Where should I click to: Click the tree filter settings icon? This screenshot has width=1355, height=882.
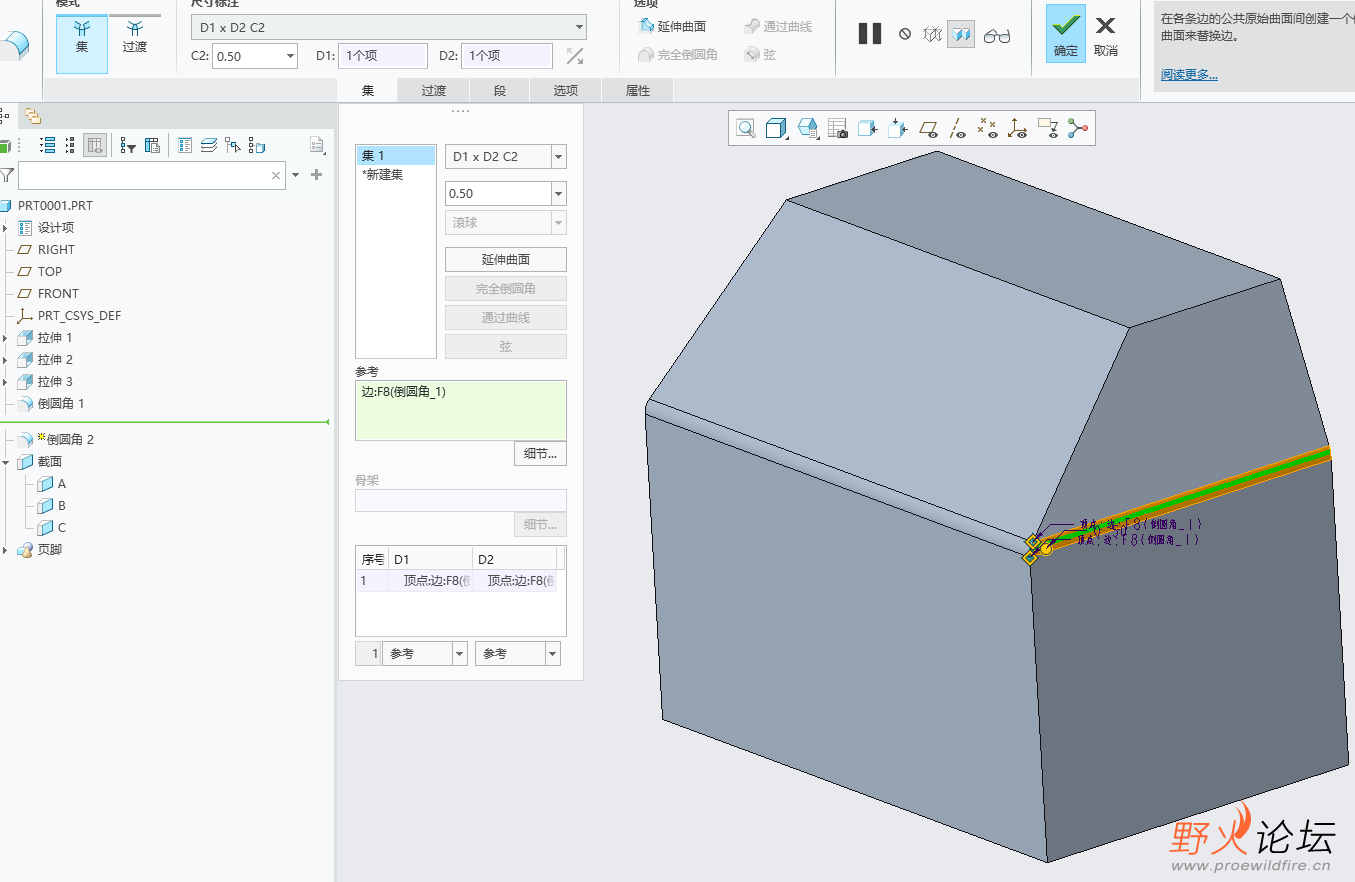(128, 145)
